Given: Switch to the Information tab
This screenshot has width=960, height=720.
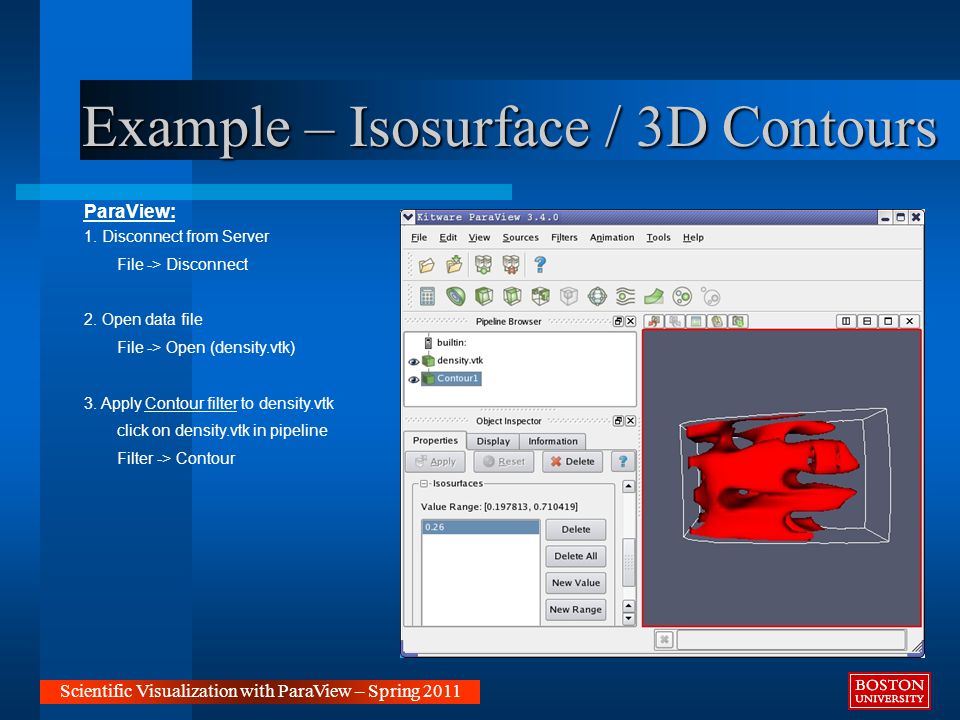Looking at the screenshot, I should click(x=553, y=441).
